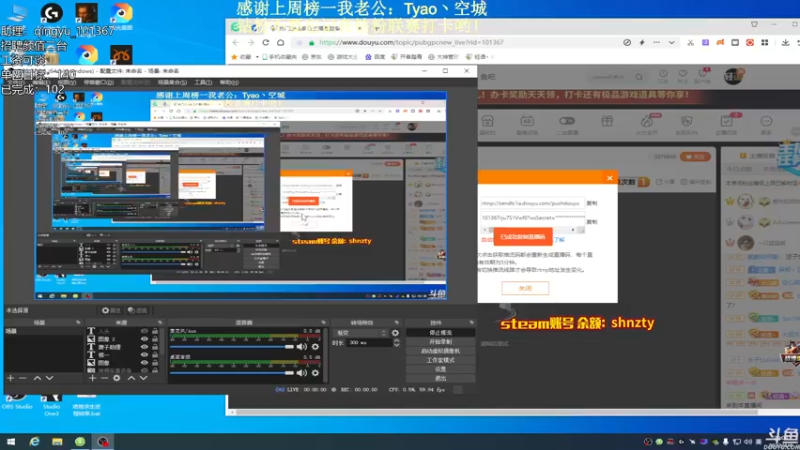Toggle visibility eye for topmost text source

point(144,331)
